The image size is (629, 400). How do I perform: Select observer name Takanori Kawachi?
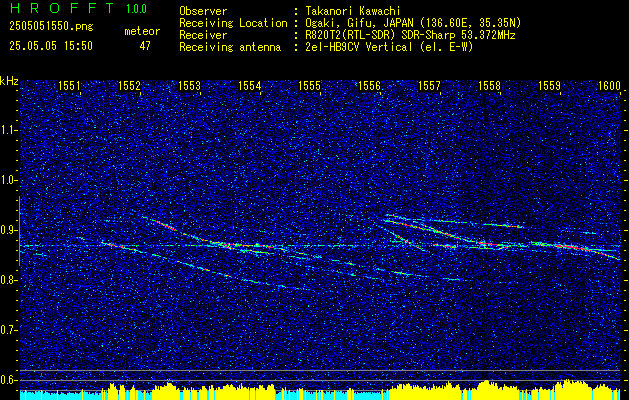coord(352,11)
